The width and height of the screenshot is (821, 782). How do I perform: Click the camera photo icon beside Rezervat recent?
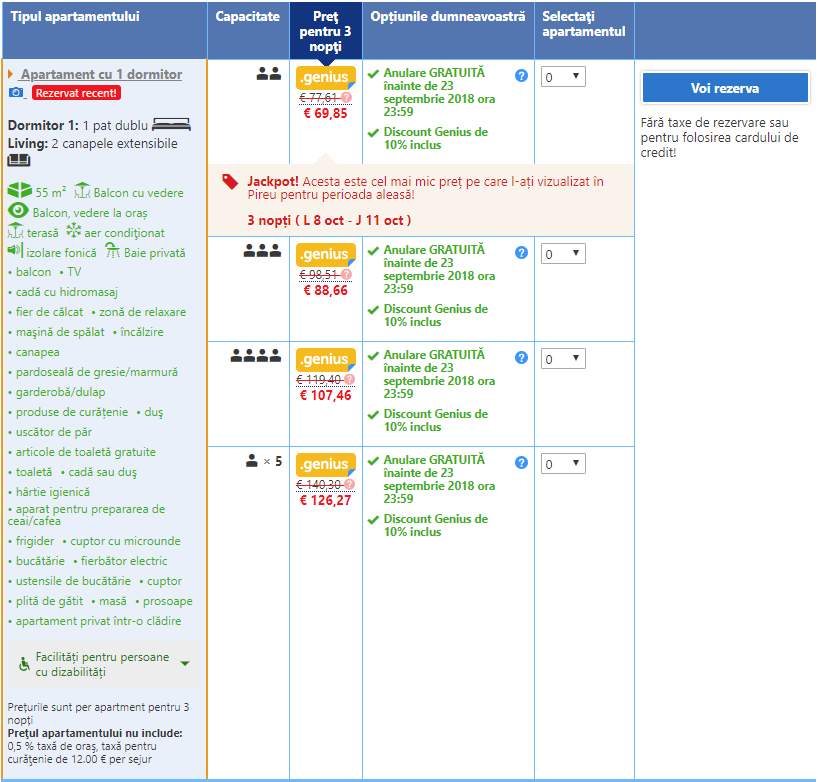tap(17, 93)
